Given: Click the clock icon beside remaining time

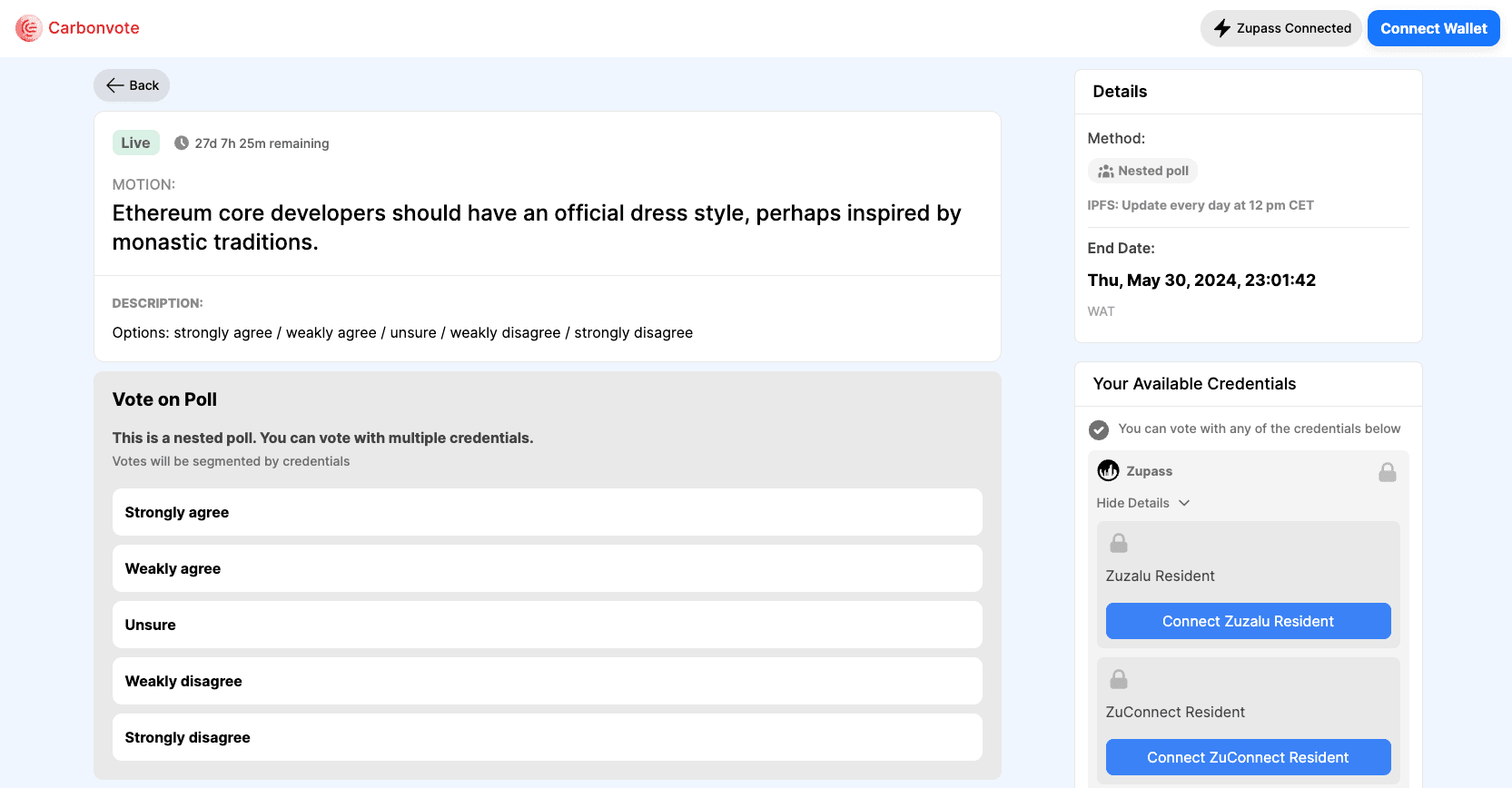Looking at the screenshot, I should coord(182,143).
